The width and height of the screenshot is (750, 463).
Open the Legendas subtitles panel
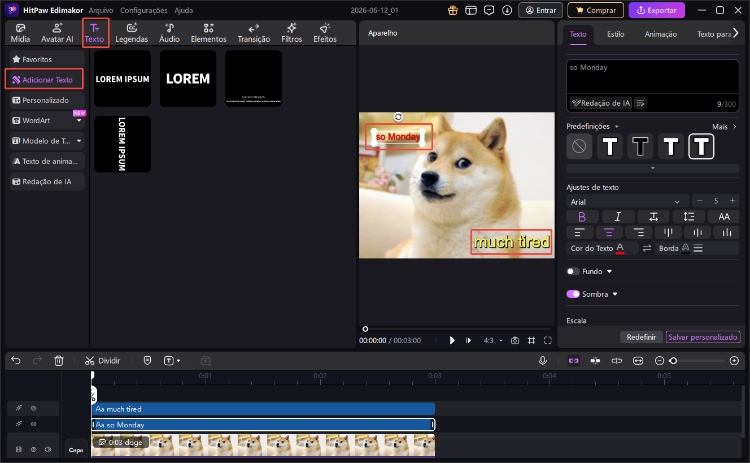pos(132,33)
